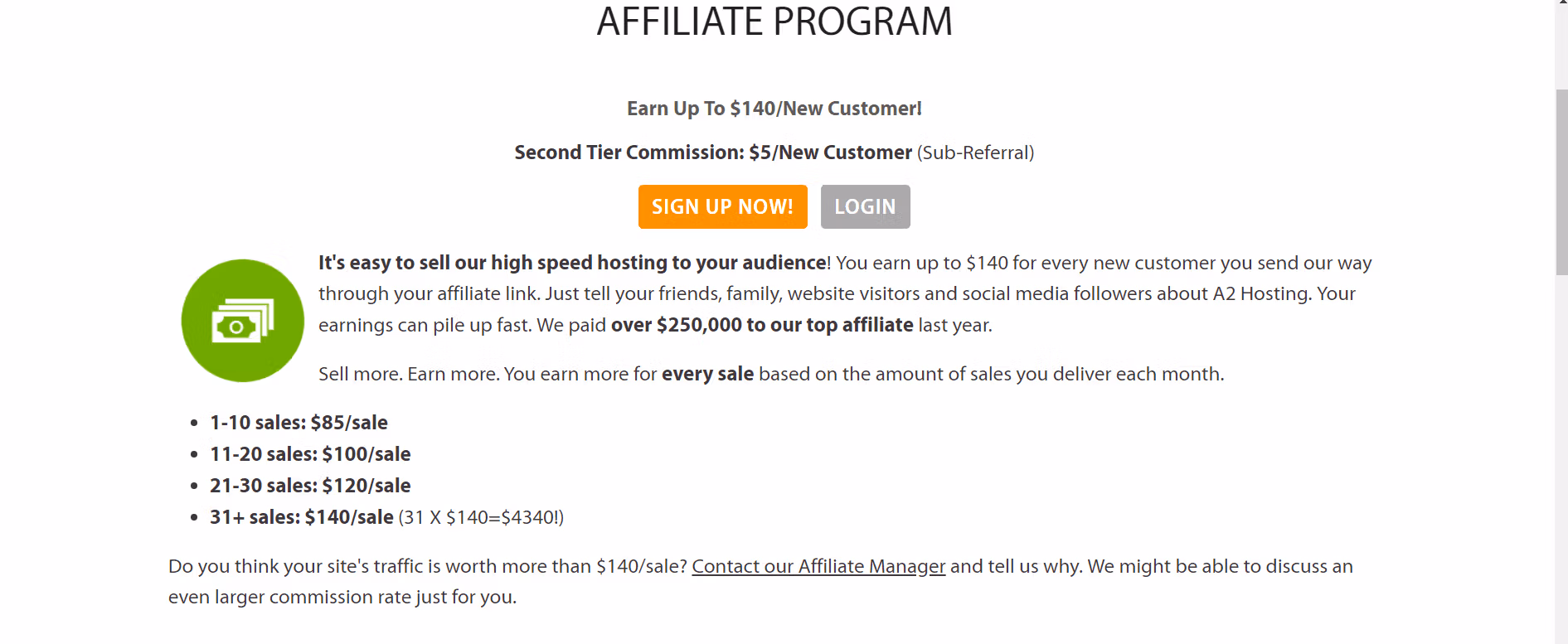Image resolution: width=1568 pixels, height=644 pixels.
Task: Click the gray LOGIN button
Action: [865, 206]
